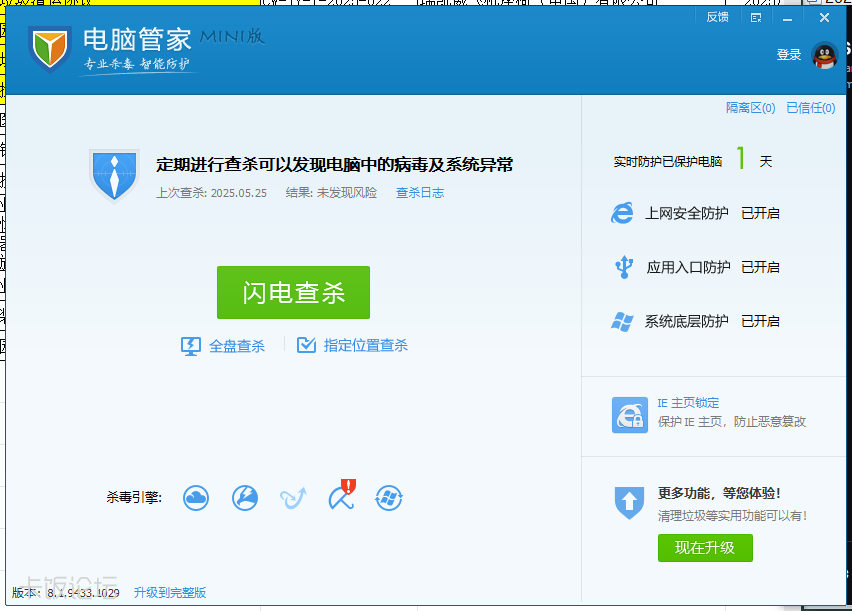Open 已信任(0) trusted list
852x611 pixels.
tap(811, 108)
